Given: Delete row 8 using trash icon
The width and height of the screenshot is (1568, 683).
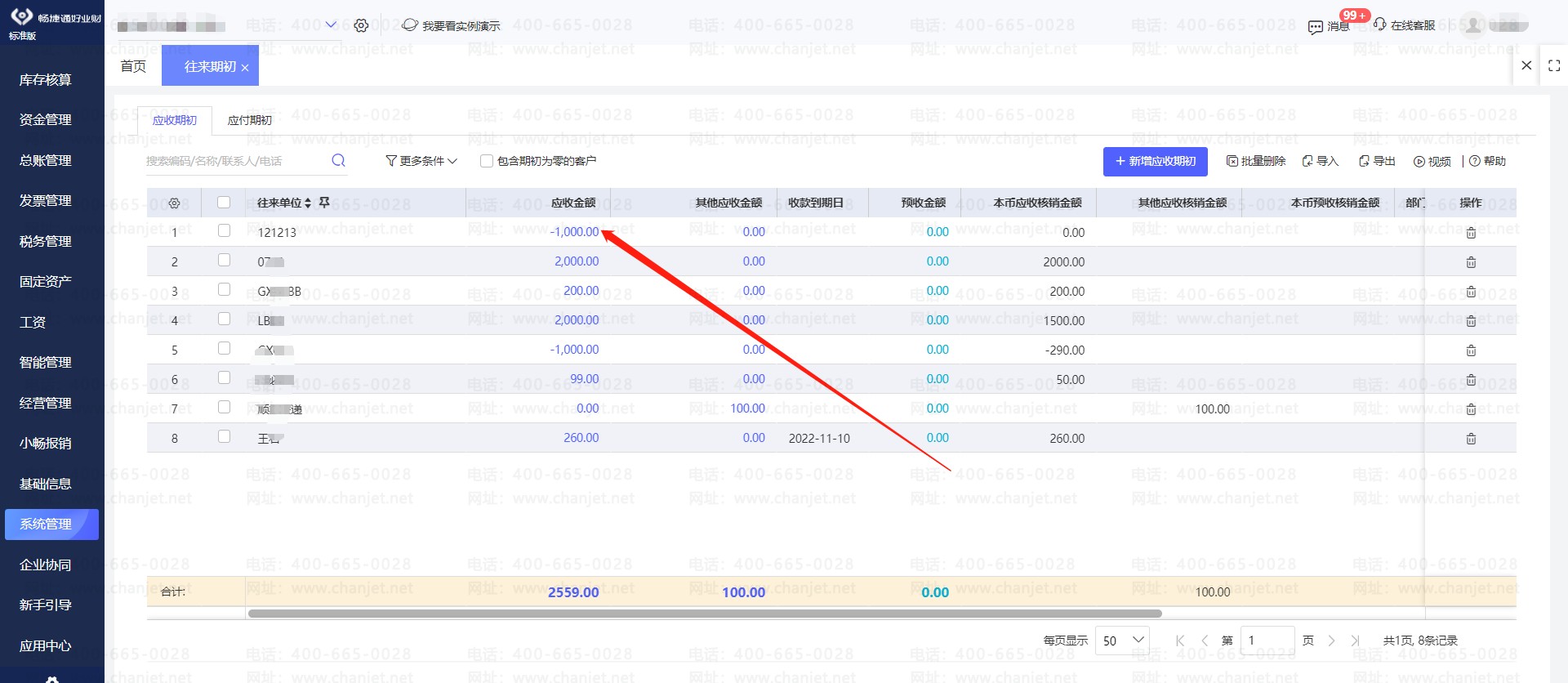Looking at the screenshot, I should [1470, 439].
